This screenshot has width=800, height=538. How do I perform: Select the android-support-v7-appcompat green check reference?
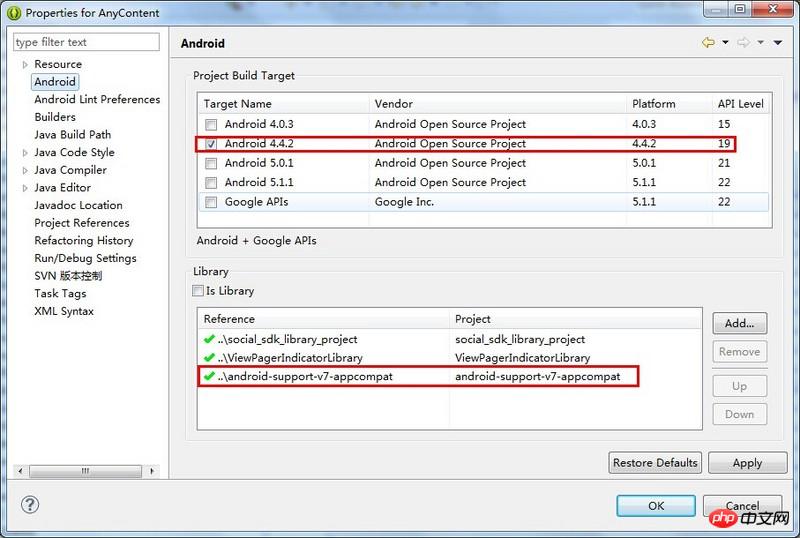[209, 376]
